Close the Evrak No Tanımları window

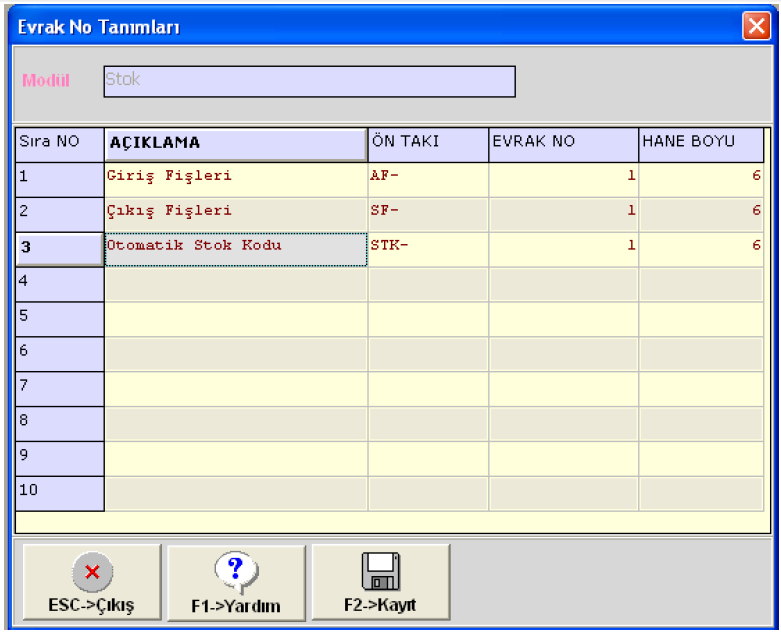[755, 27]
